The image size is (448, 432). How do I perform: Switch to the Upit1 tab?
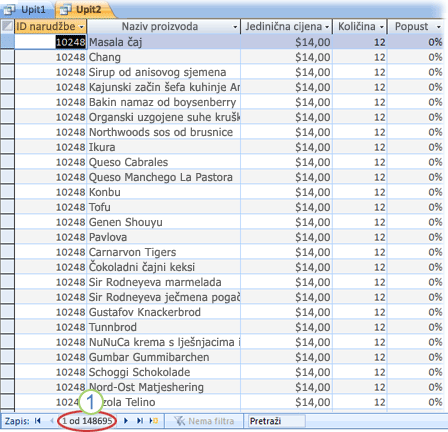click(27, 9)
